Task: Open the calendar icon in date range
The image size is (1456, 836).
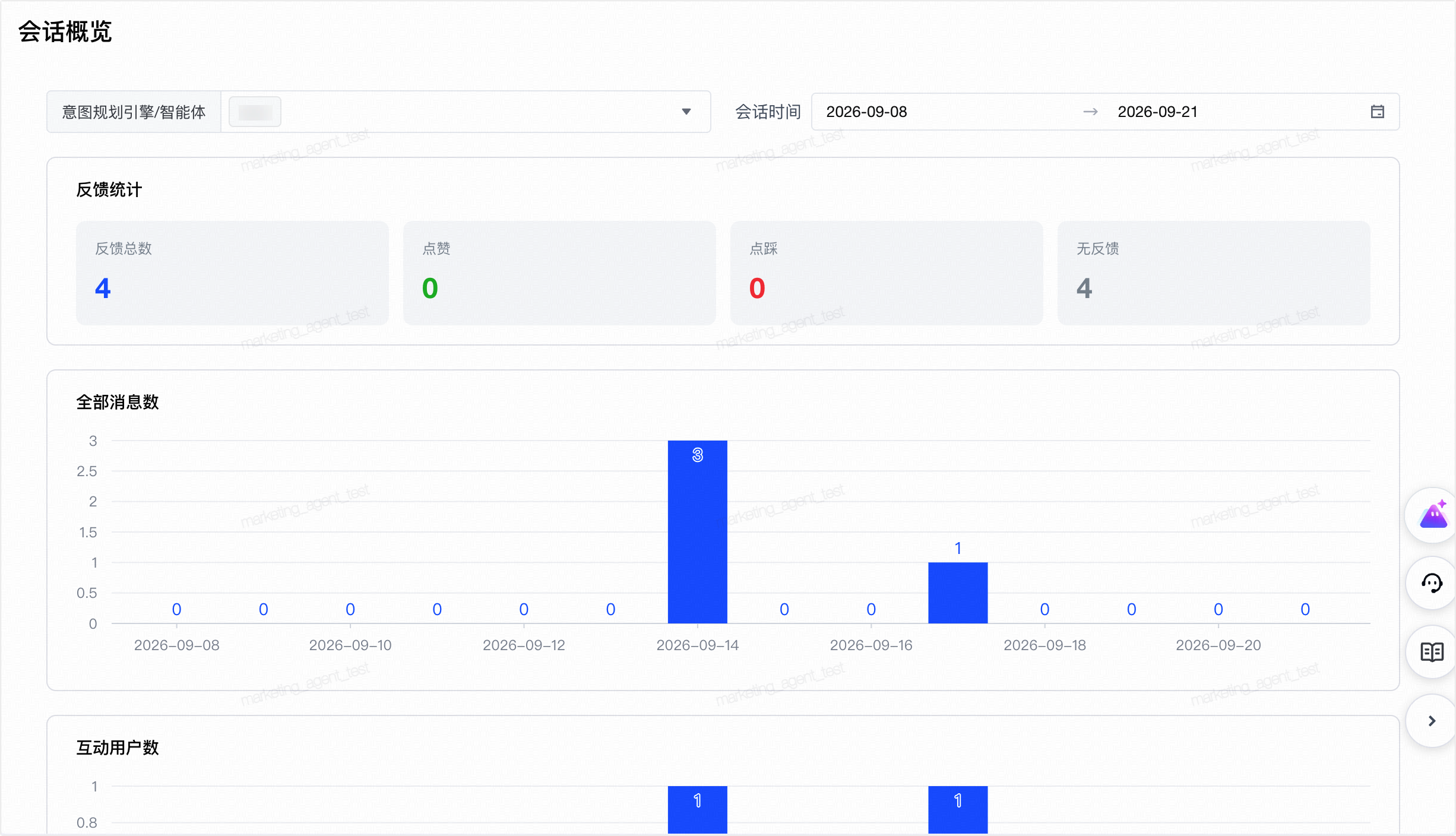Action: [x=1378, y=112]
